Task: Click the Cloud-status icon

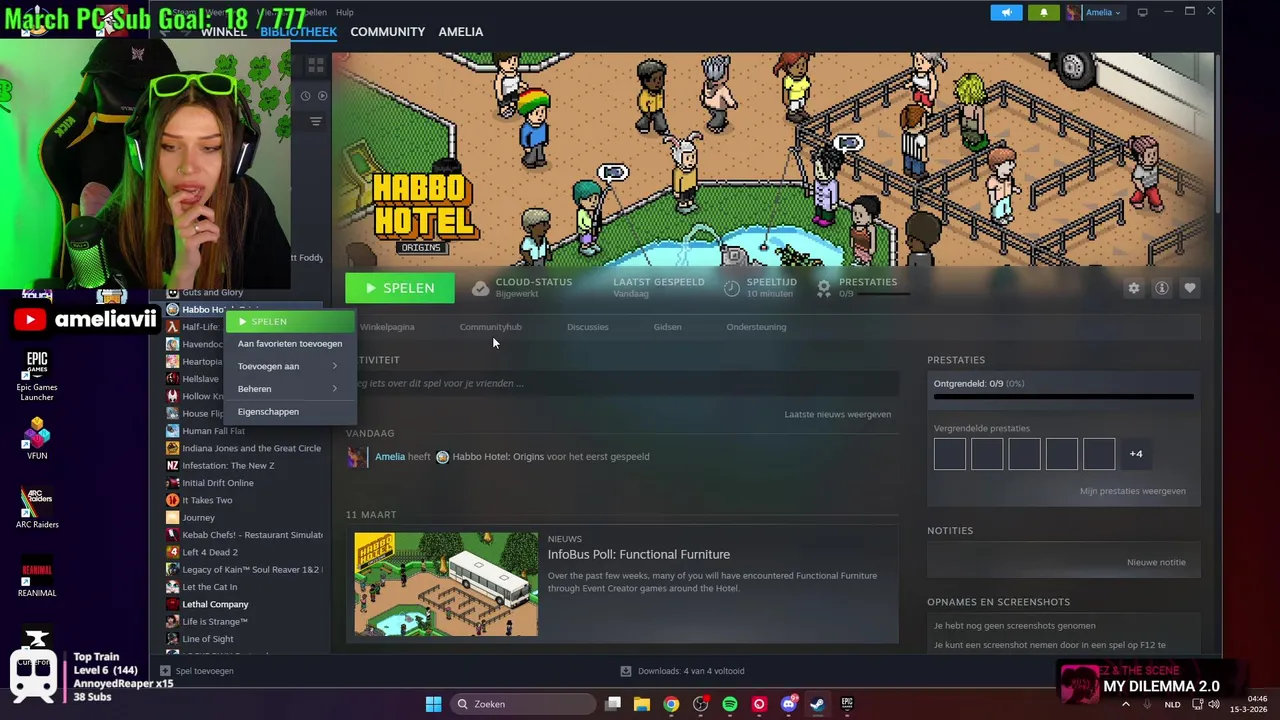Action: pos(480,288)
